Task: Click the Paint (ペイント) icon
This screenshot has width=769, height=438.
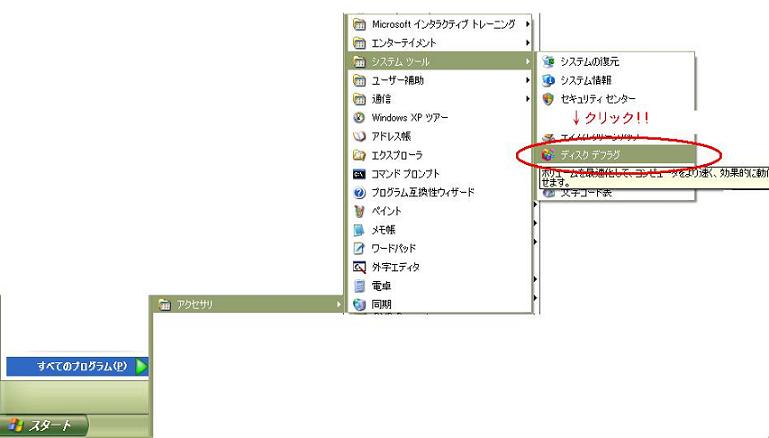Action: (360, 211)
